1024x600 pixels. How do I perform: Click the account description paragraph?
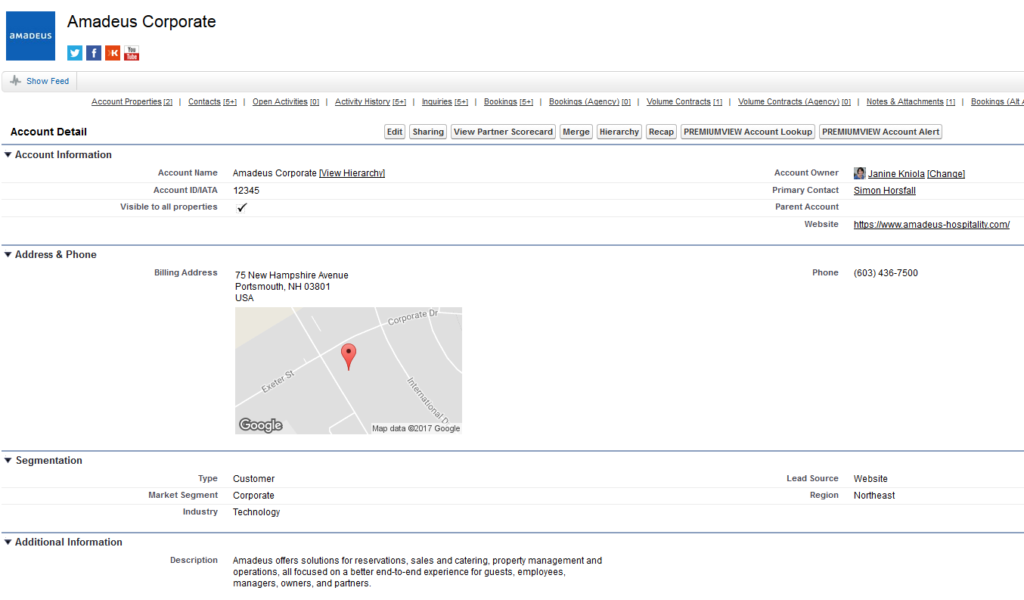(x=417, y=572)
